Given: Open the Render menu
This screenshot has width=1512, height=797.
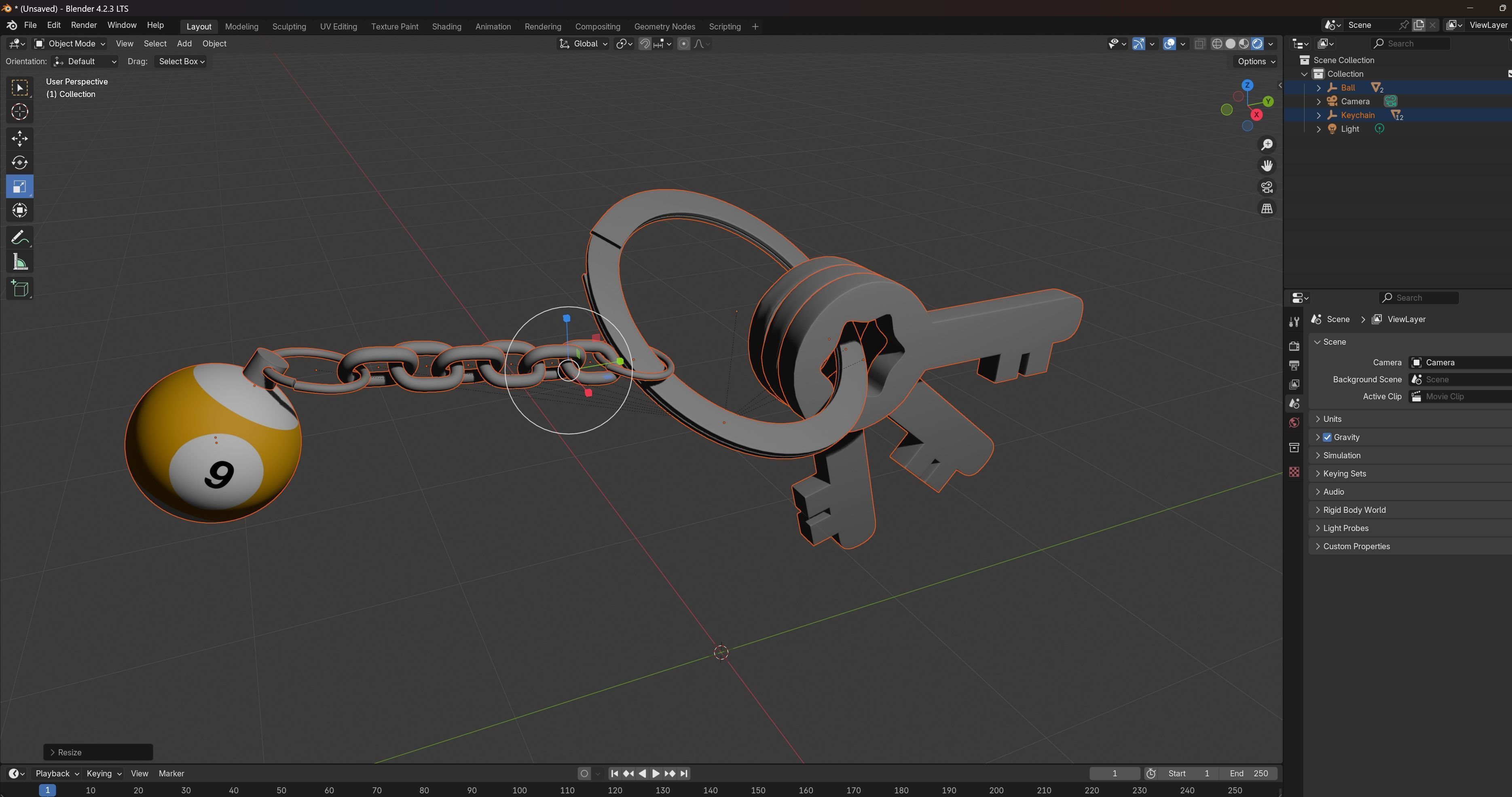Looking at the screenshot, I should coord(83,25).
